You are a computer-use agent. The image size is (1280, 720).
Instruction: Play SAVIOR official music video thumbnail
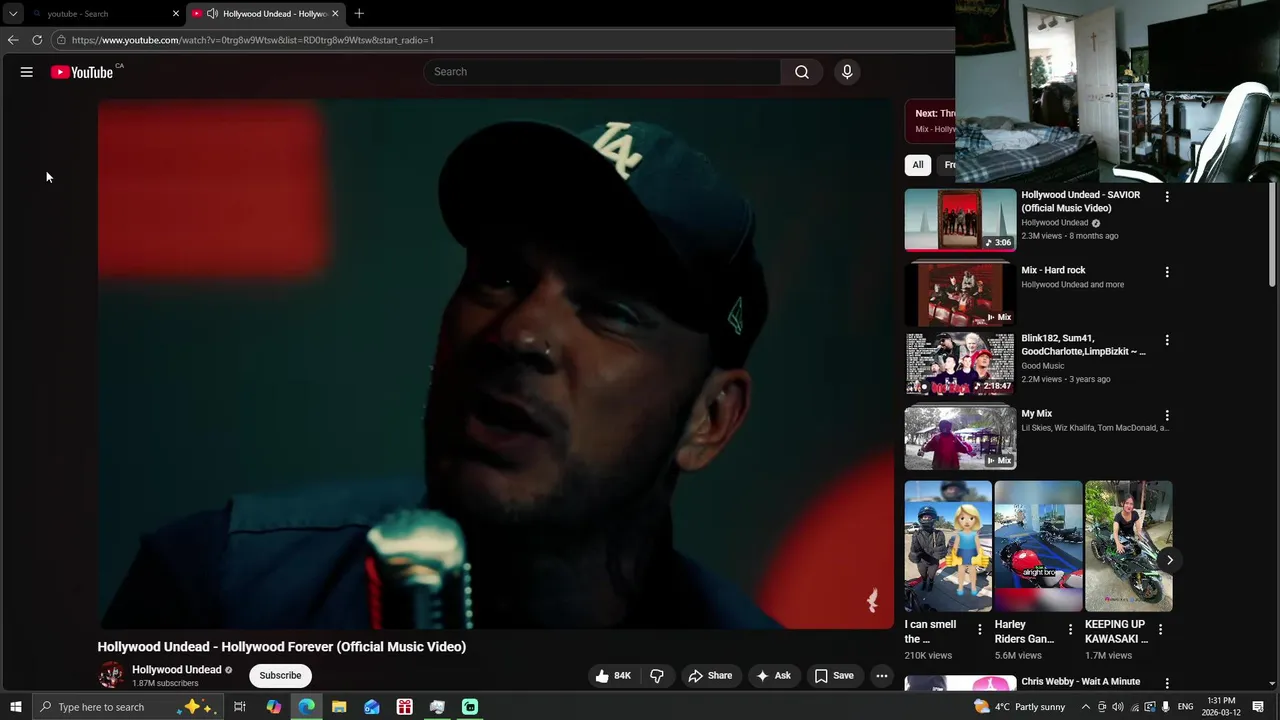[x=960, y=220]
